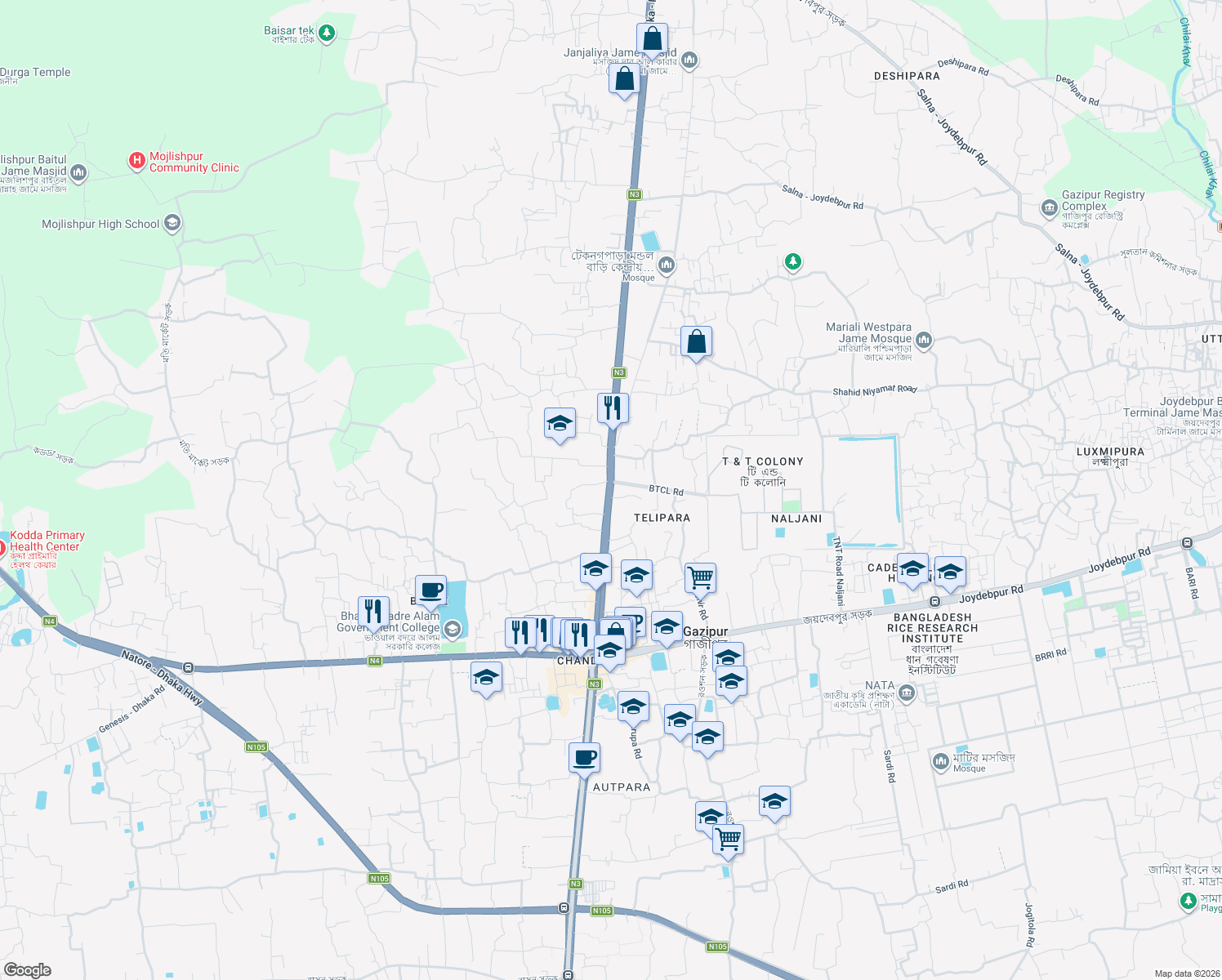Click the Mojlishpur High School marker

coord(172,223)
